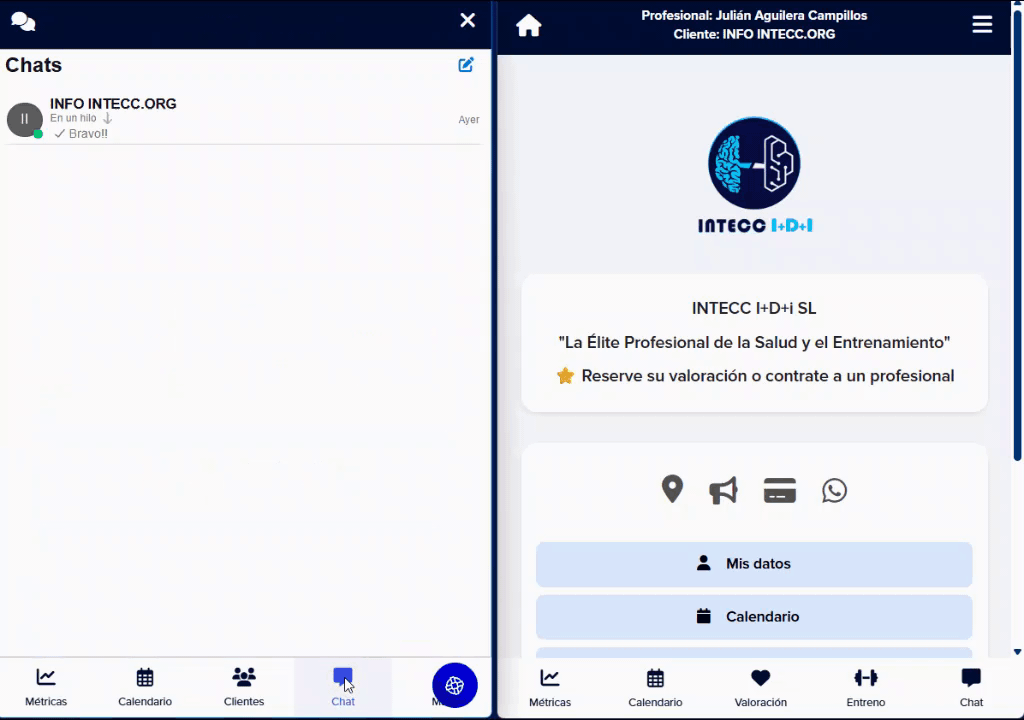Open the Métricas tab in right panel
This screenshot has height=720, width=1024.
pyautogui.click(x=550, y=688)
